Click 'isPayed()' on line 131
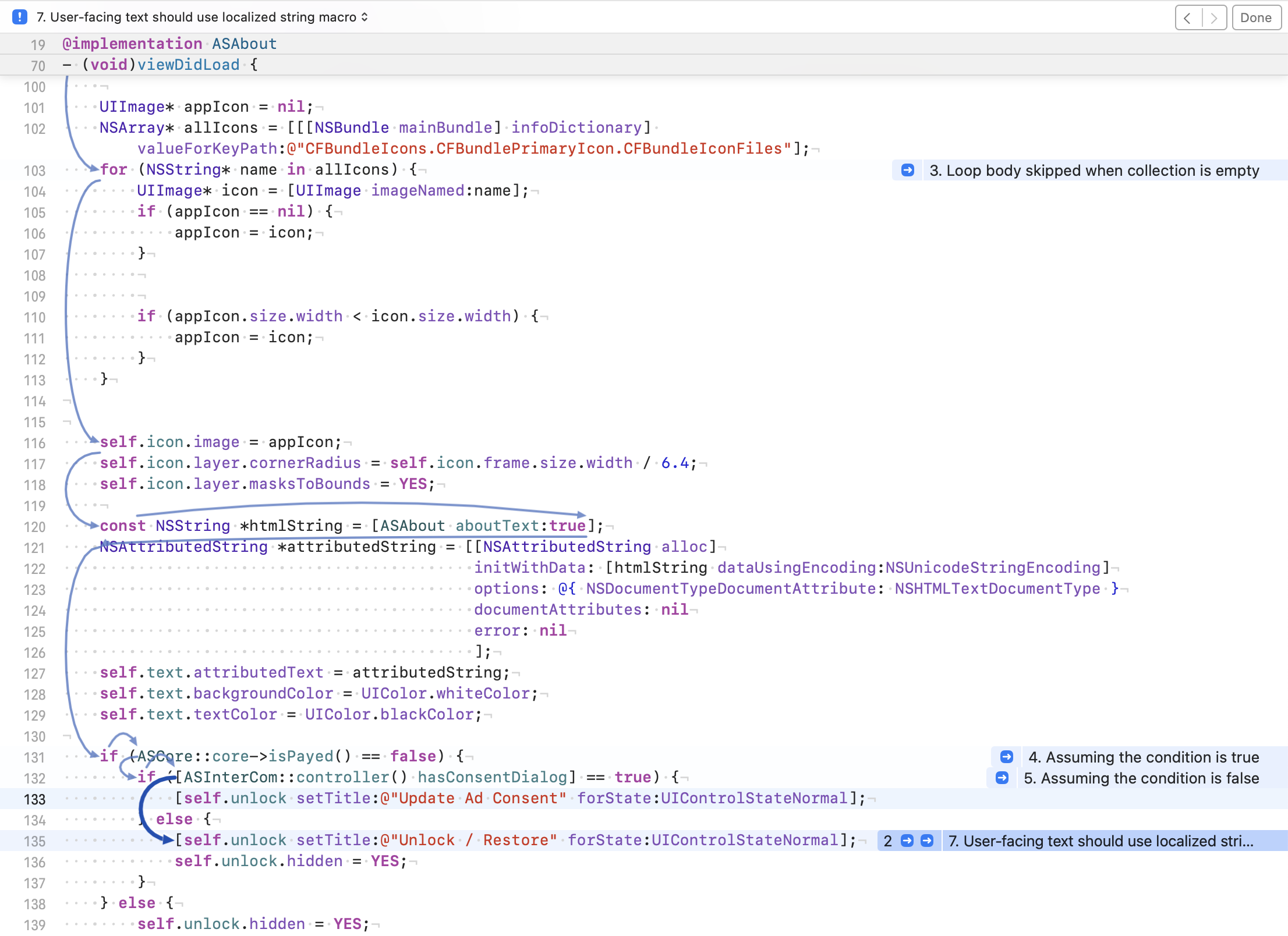The image size is (1288, 936). point(310,756)
